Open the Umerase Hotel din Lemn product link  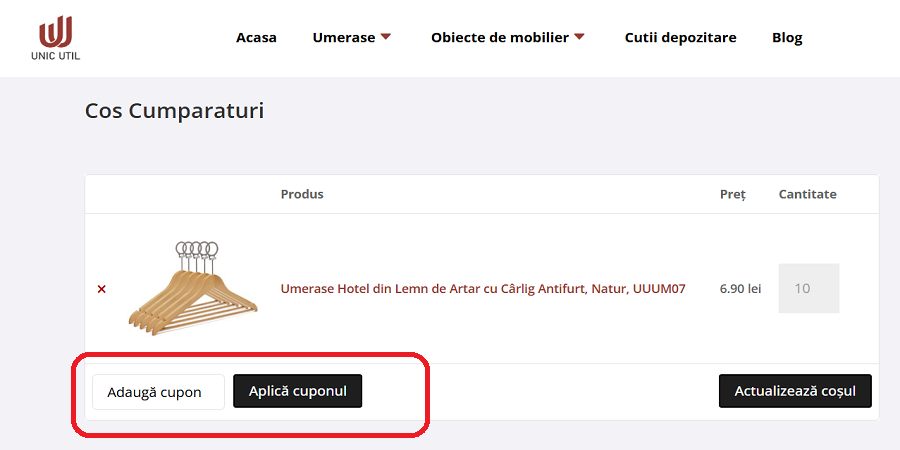point(482,289)
